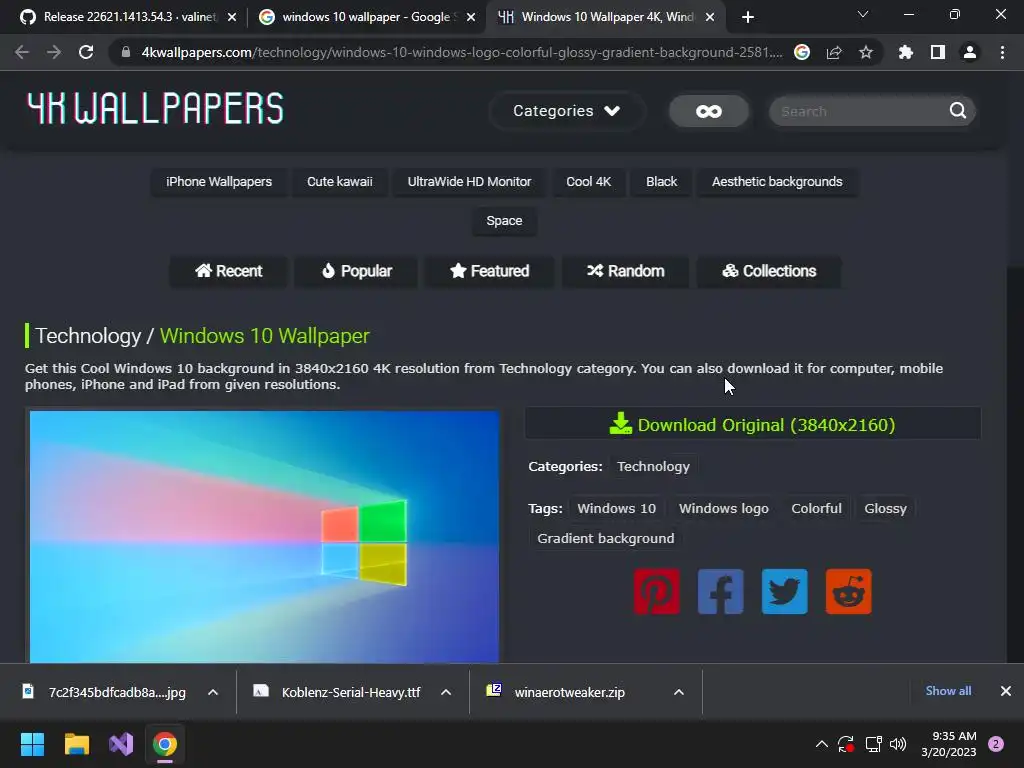Open Aesthetic backgrounds link

click(x=777, y=182)
